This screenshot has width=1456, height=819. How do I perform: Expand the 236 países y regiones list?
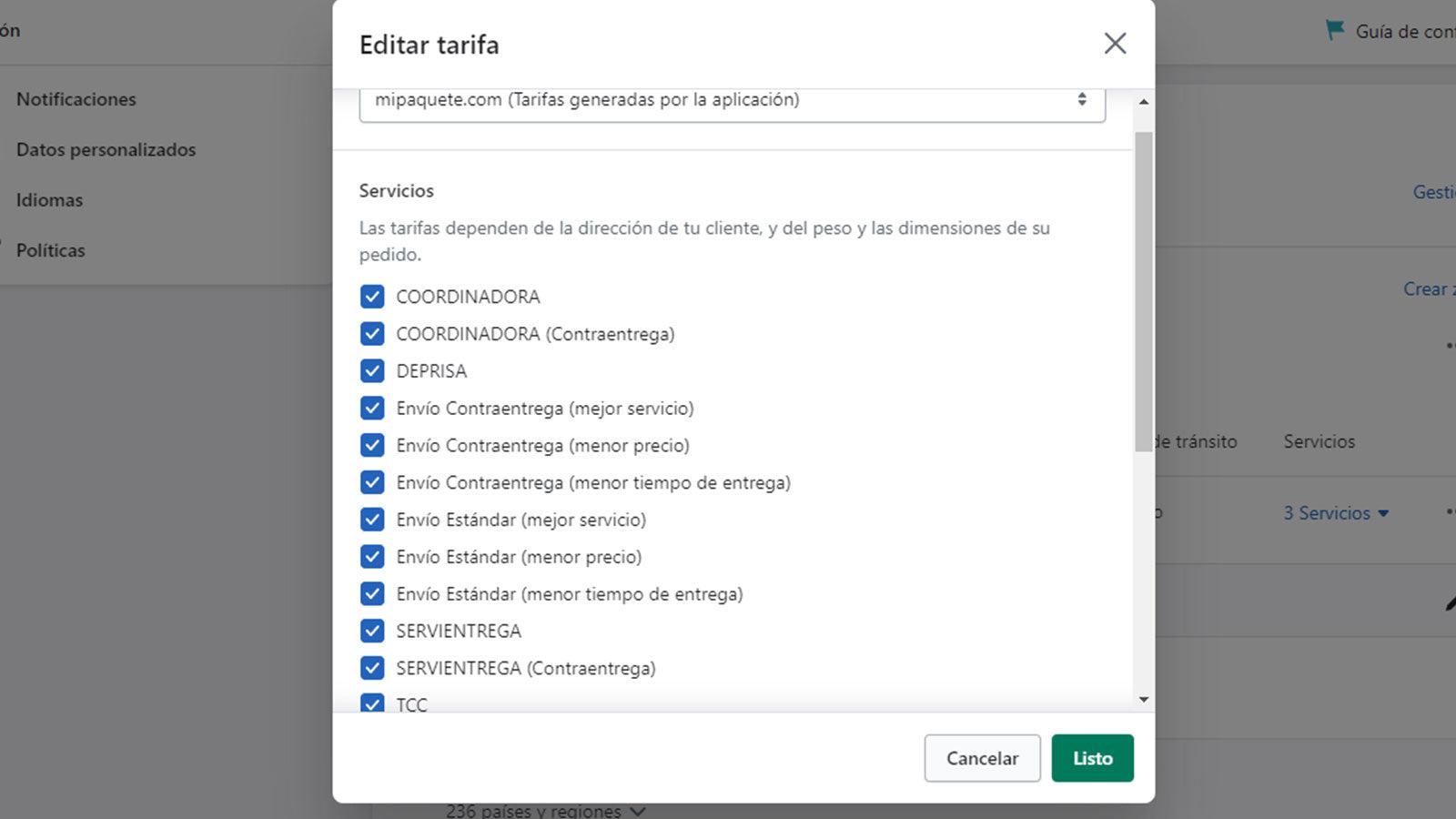[x=544, y=810]
